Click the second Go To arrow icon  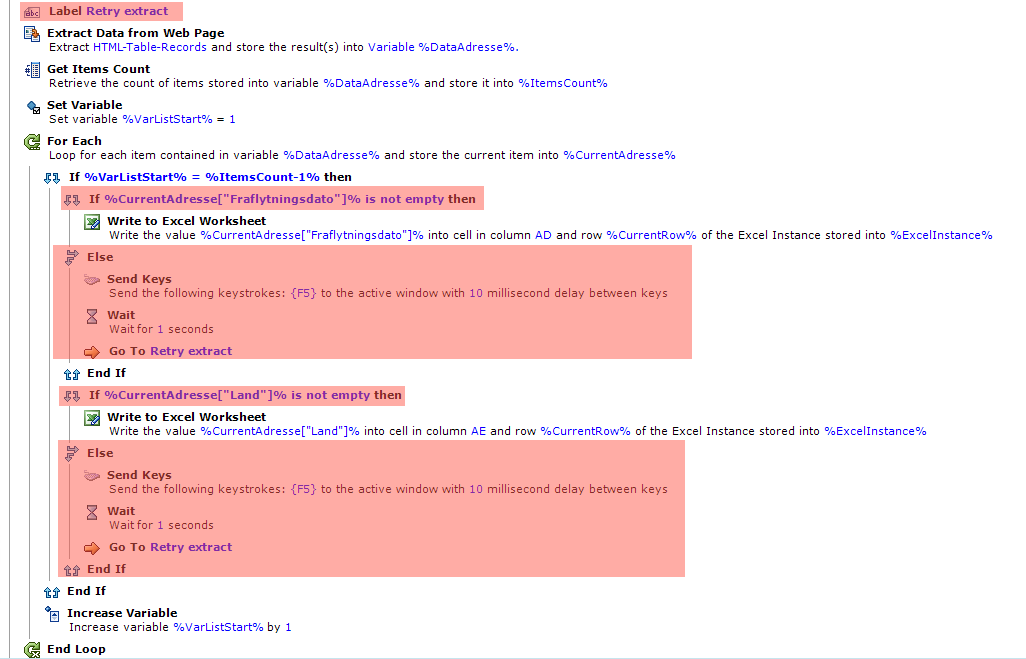92,548
